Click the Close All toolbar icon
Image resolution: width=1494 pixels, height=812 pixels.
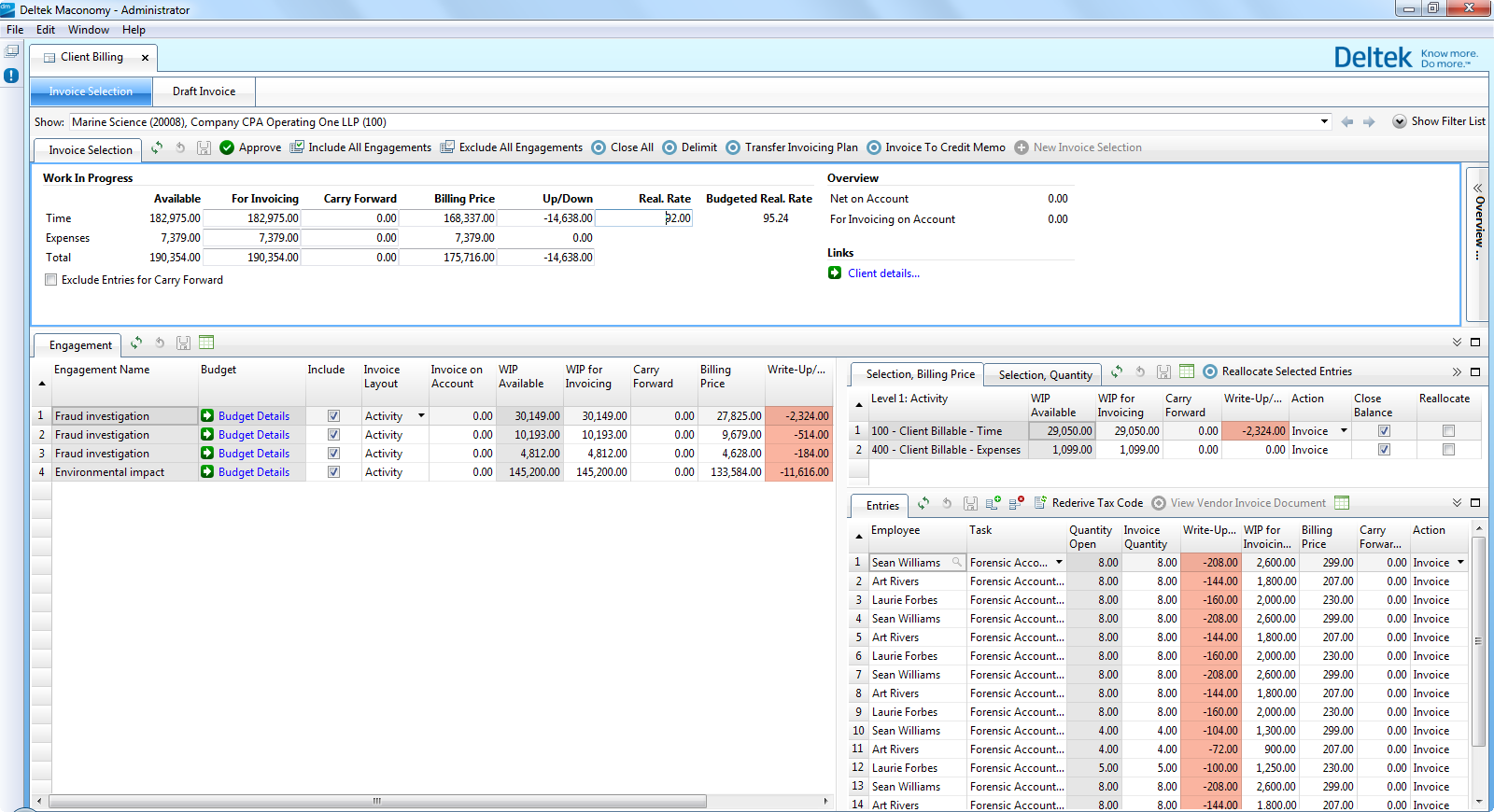coord(599,147)
